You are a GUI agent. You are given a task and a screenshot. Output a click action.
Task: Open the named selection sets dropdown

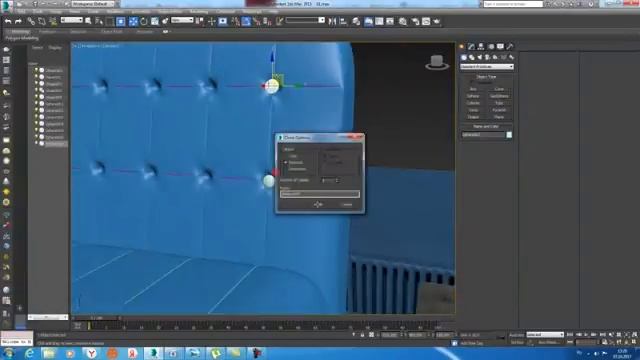[x=305, y=20]
